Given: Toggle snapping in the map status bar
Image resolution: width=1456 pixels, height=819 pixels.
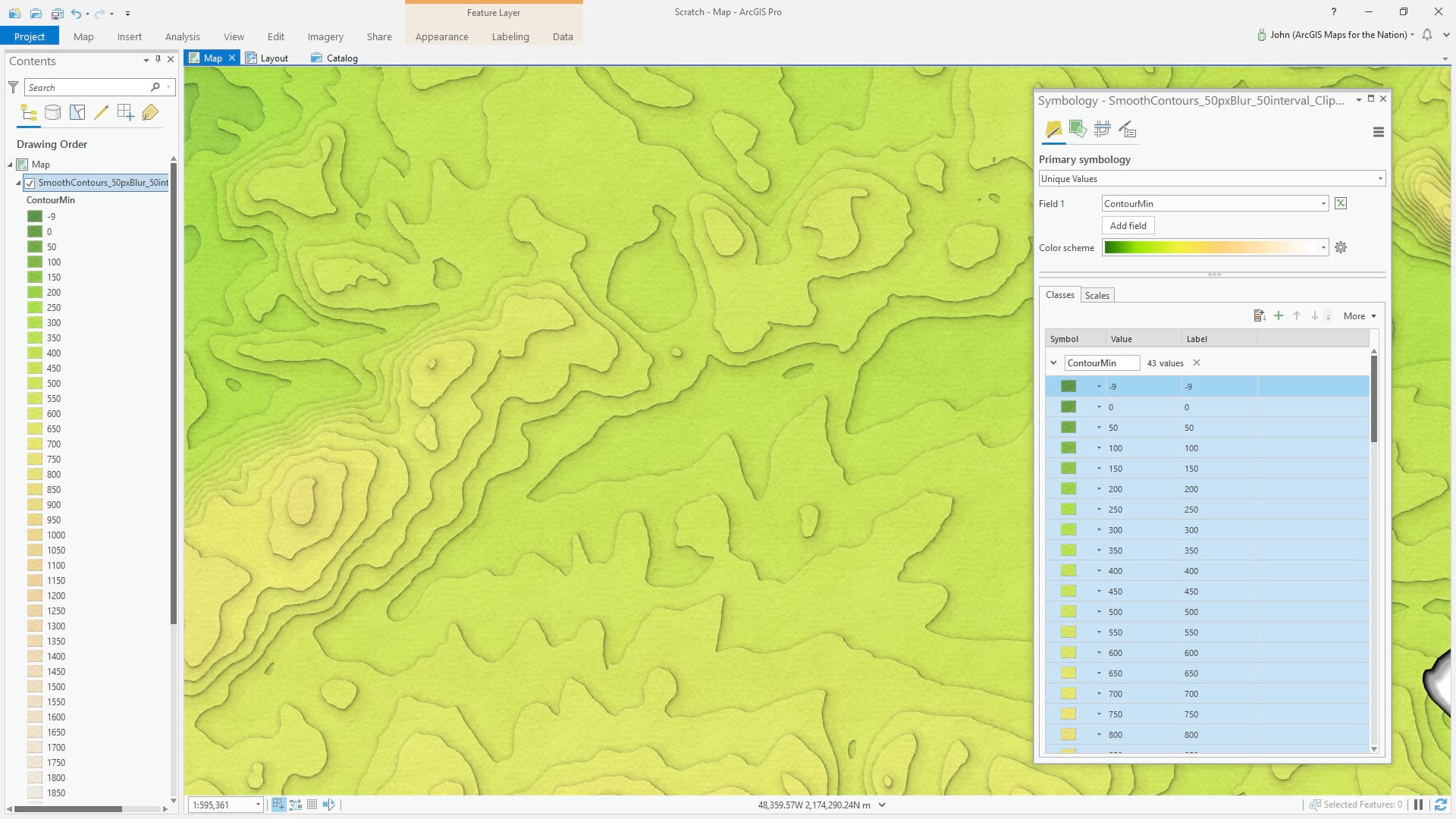Looking at the screenshot, I should click(278, 805).
